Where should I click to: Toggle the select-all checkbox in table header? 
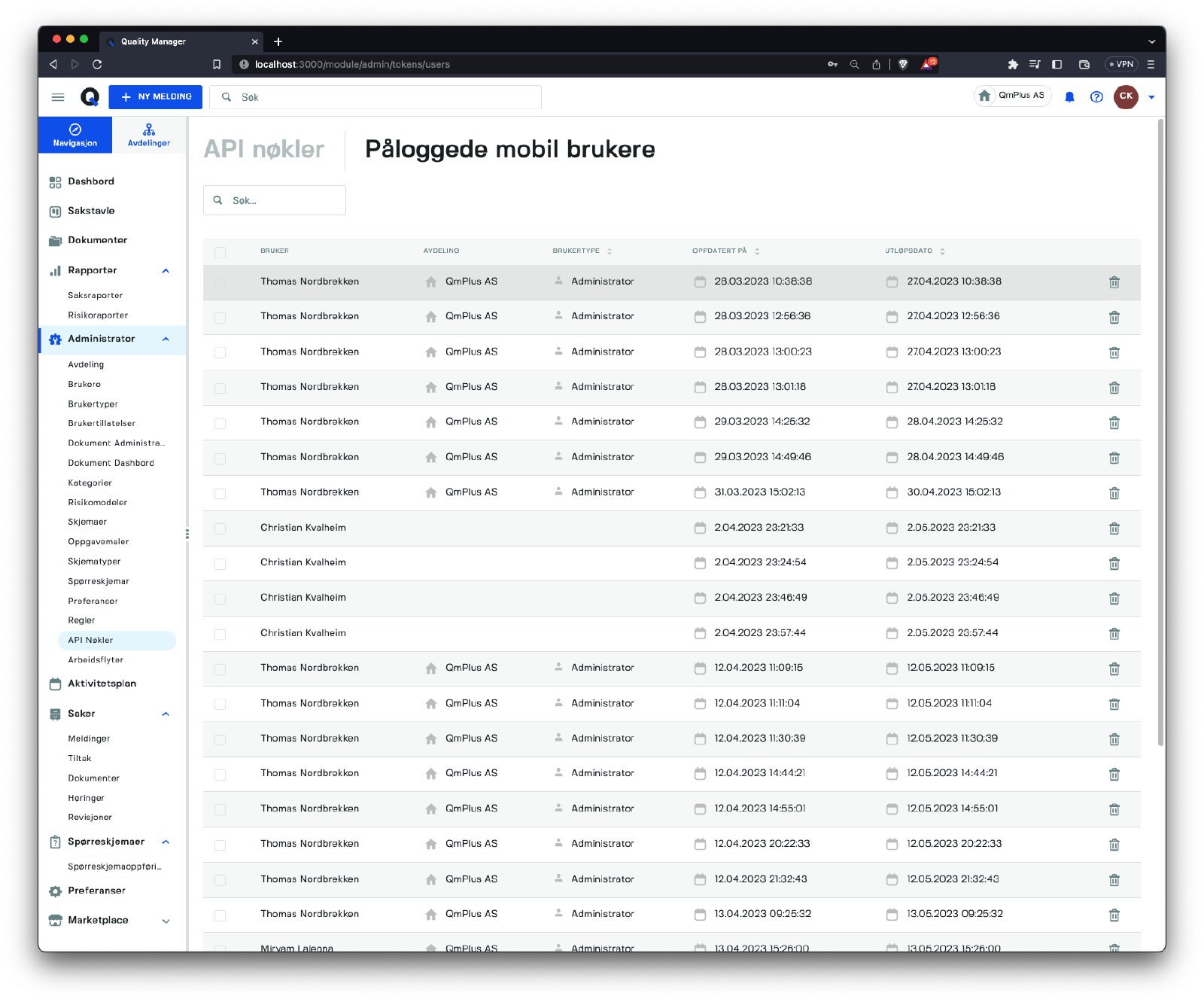[x=220, y=252]
